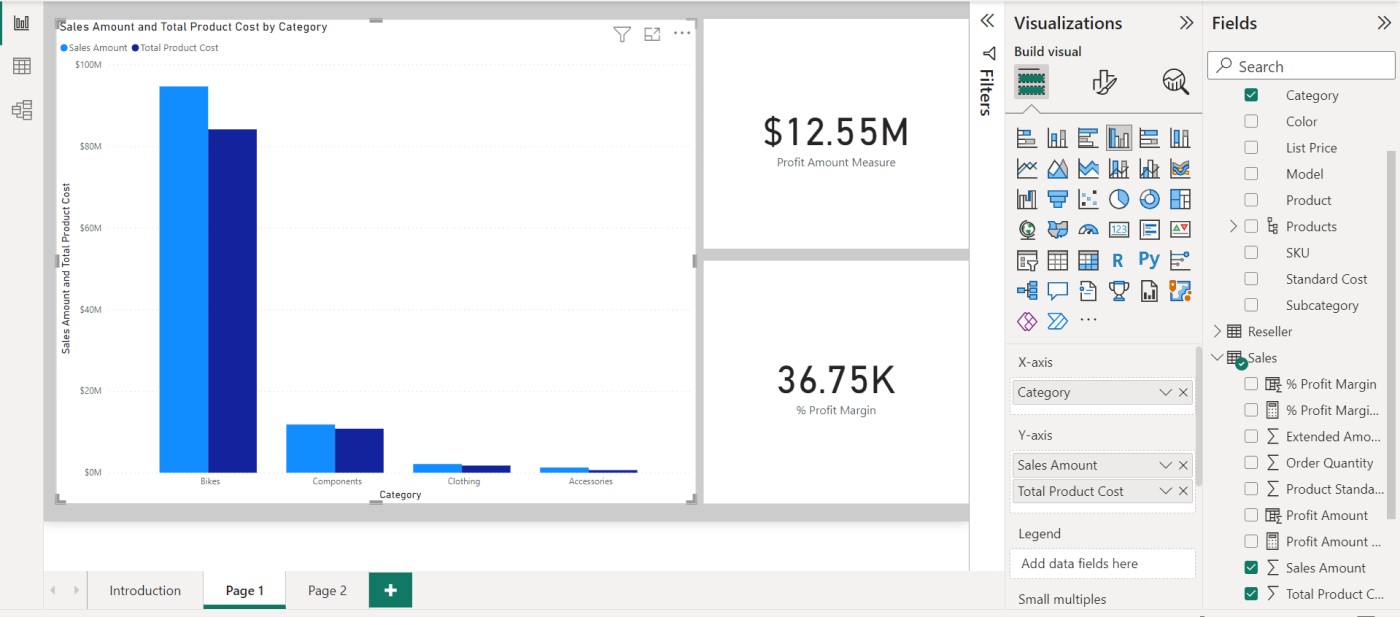
Task: Switch to the Introduction tab
Action: tap(145, 590)
